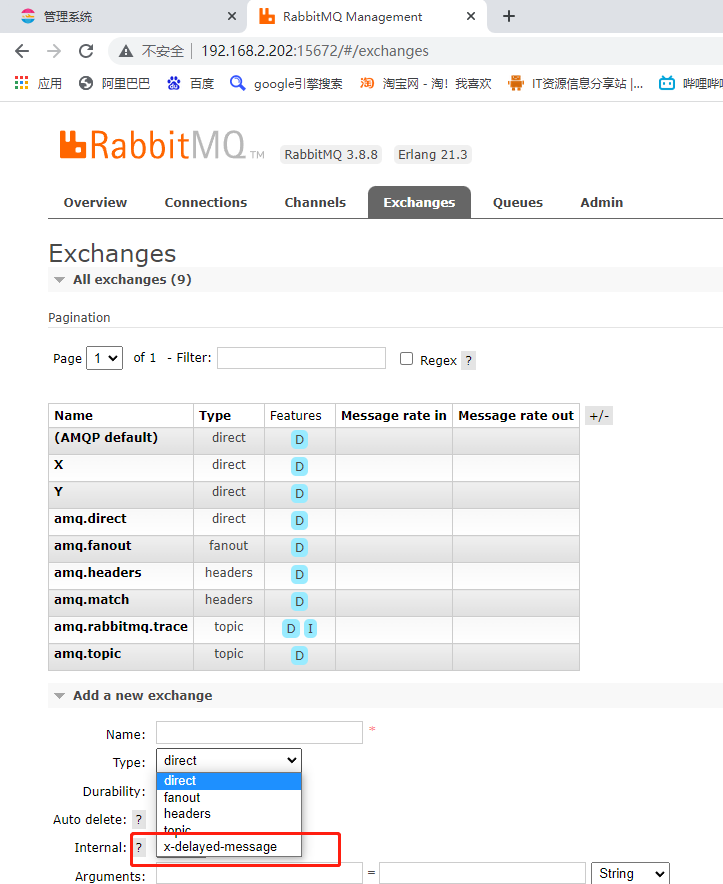The width and height of the screenshot is (723, 884).
Task: Click the browser forward arrow
Action: 54,51
